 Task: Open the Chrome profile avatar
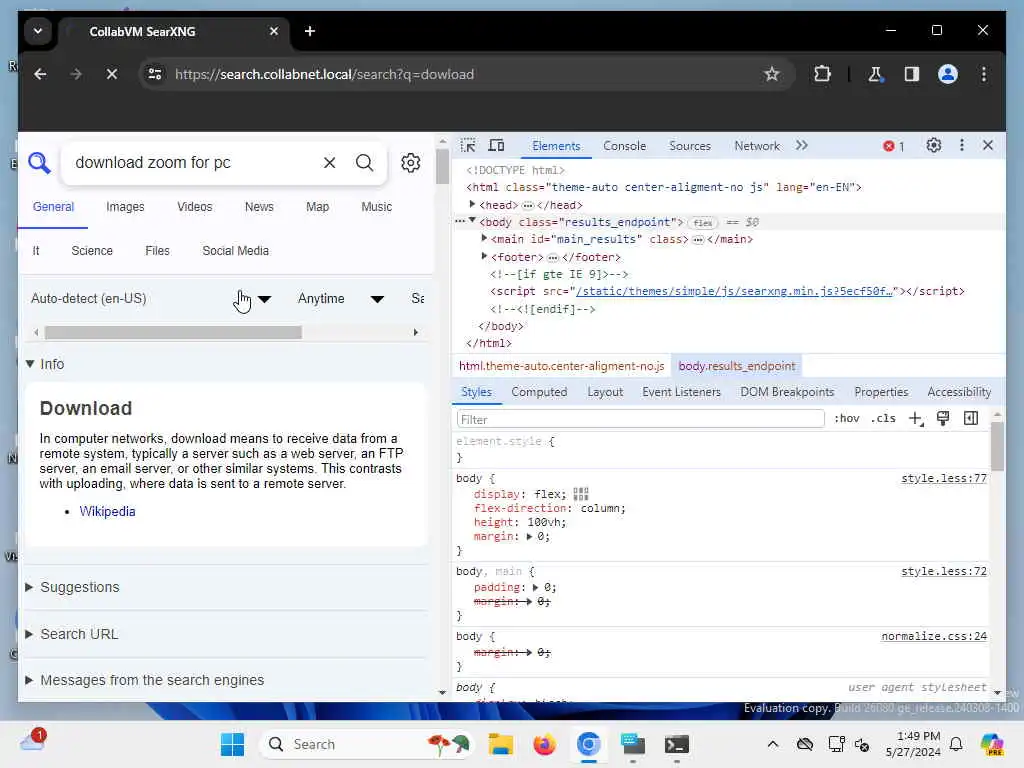point(948,74)
